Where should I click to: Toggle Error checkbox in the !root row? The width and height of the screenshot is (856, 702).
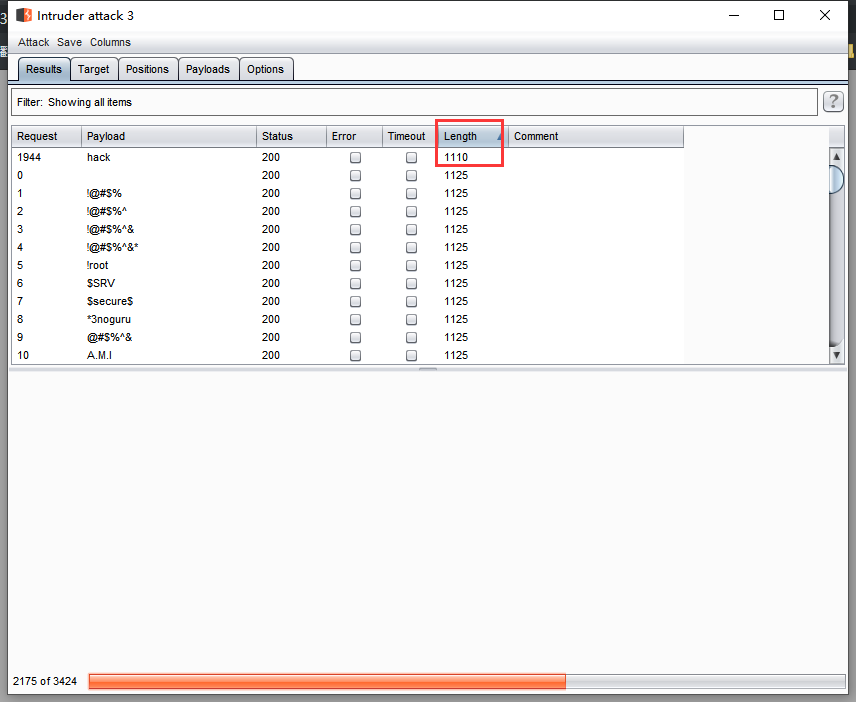click(x=355, y=265)
